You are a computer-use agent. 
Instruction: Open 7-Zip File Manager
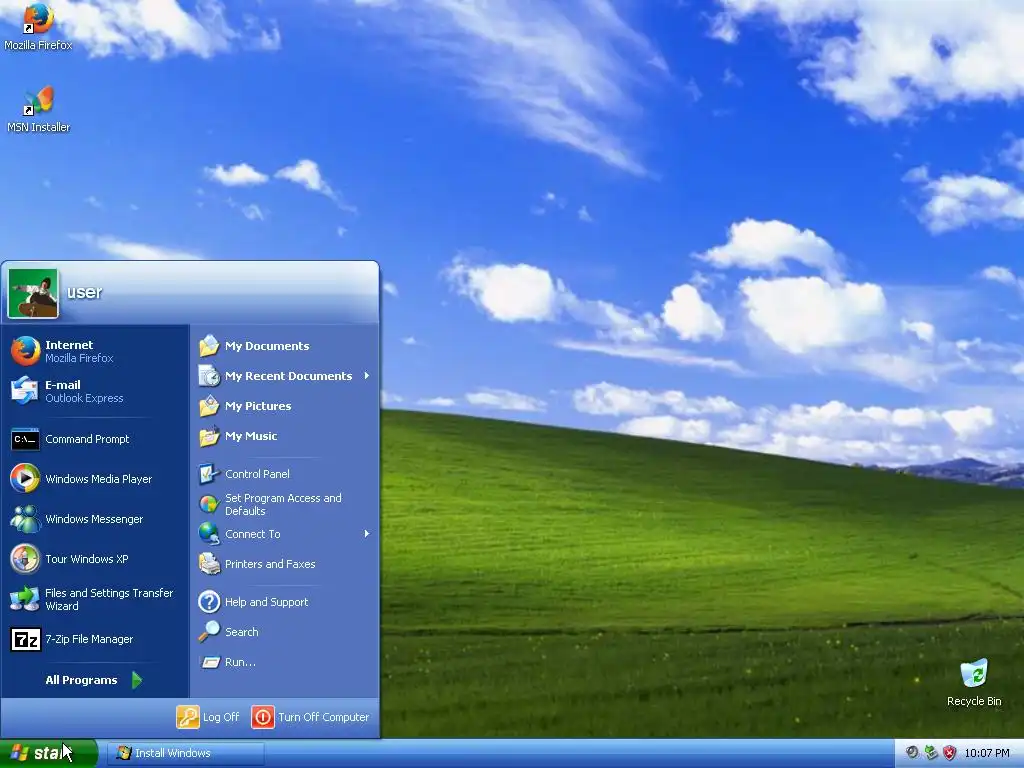coord(95,639)
